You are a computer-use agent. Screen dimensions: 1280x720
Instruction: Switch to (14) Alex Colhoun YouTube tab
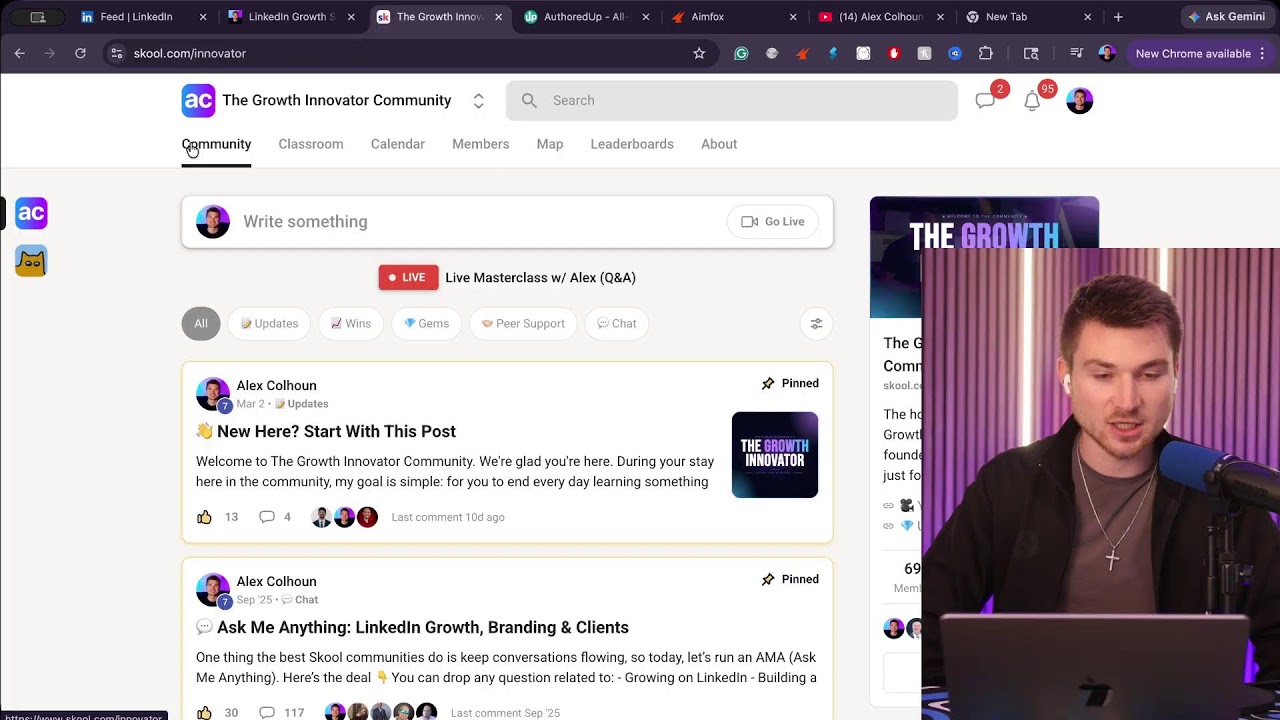(x=880, y=17)
